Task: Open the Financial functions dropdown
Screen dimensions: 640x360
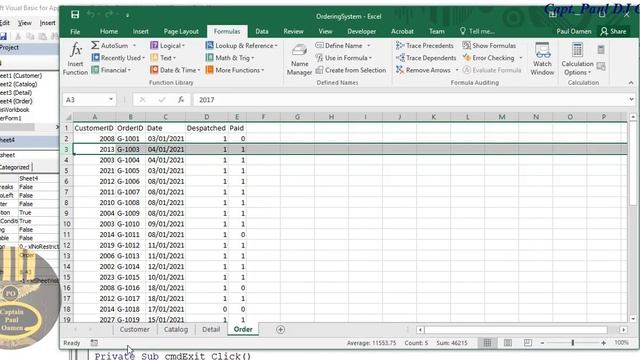Action: (111, 70)
